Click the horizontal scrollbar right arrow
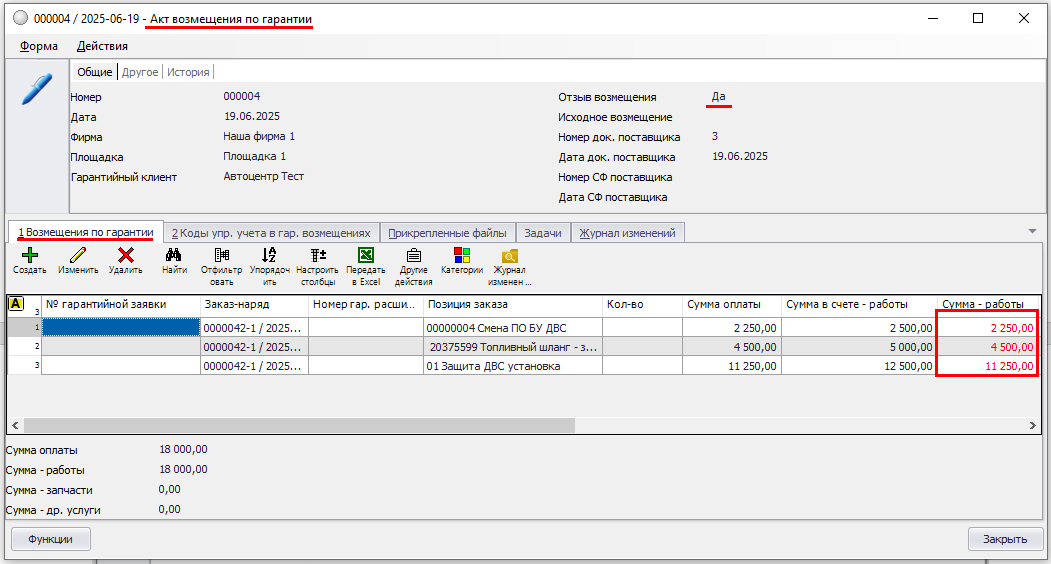The image size is (1051, 564). coord(1034,426)
